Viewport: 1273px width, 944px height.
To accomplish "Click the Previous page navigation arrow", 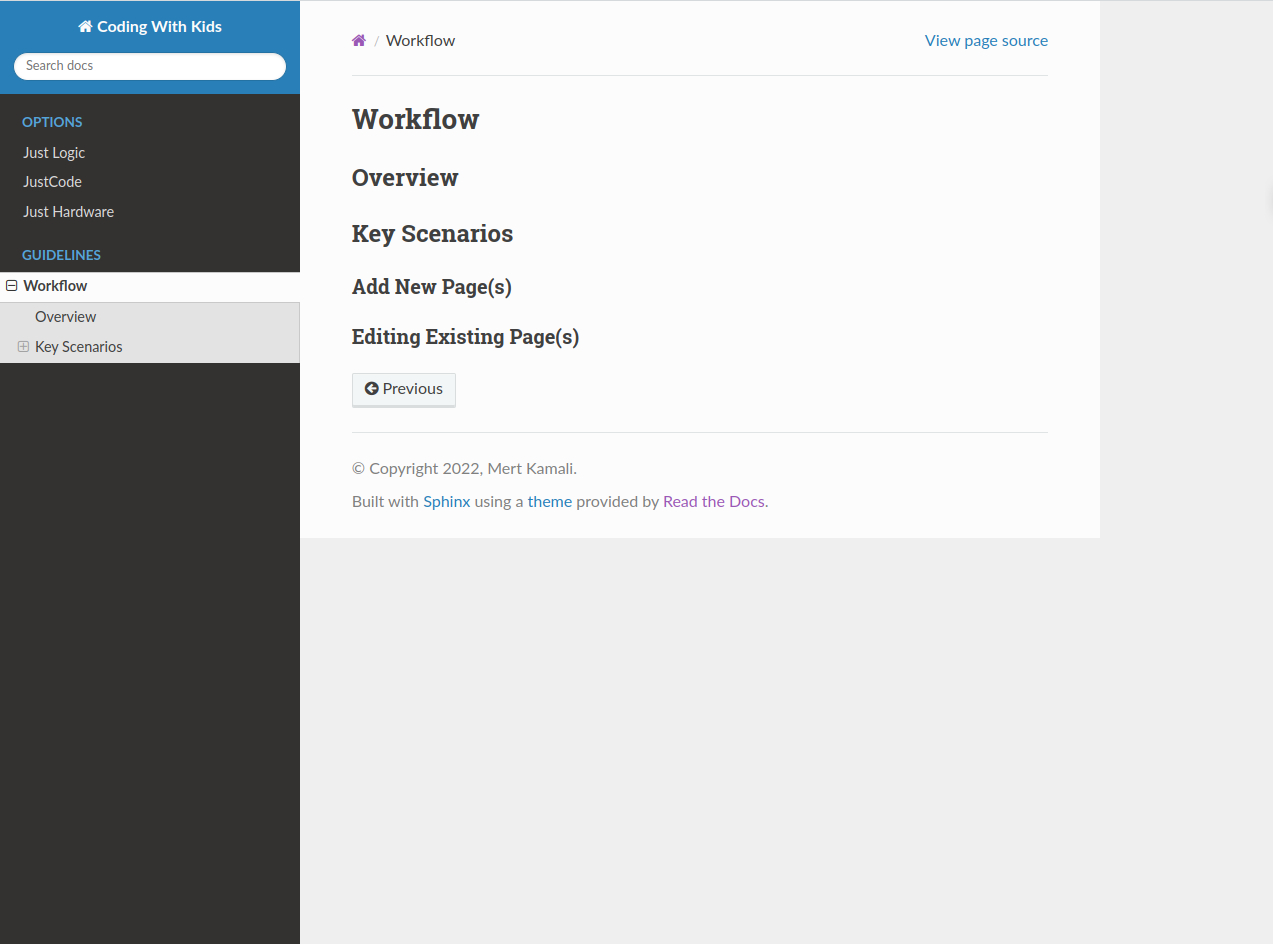I will (x=403, y=389).
